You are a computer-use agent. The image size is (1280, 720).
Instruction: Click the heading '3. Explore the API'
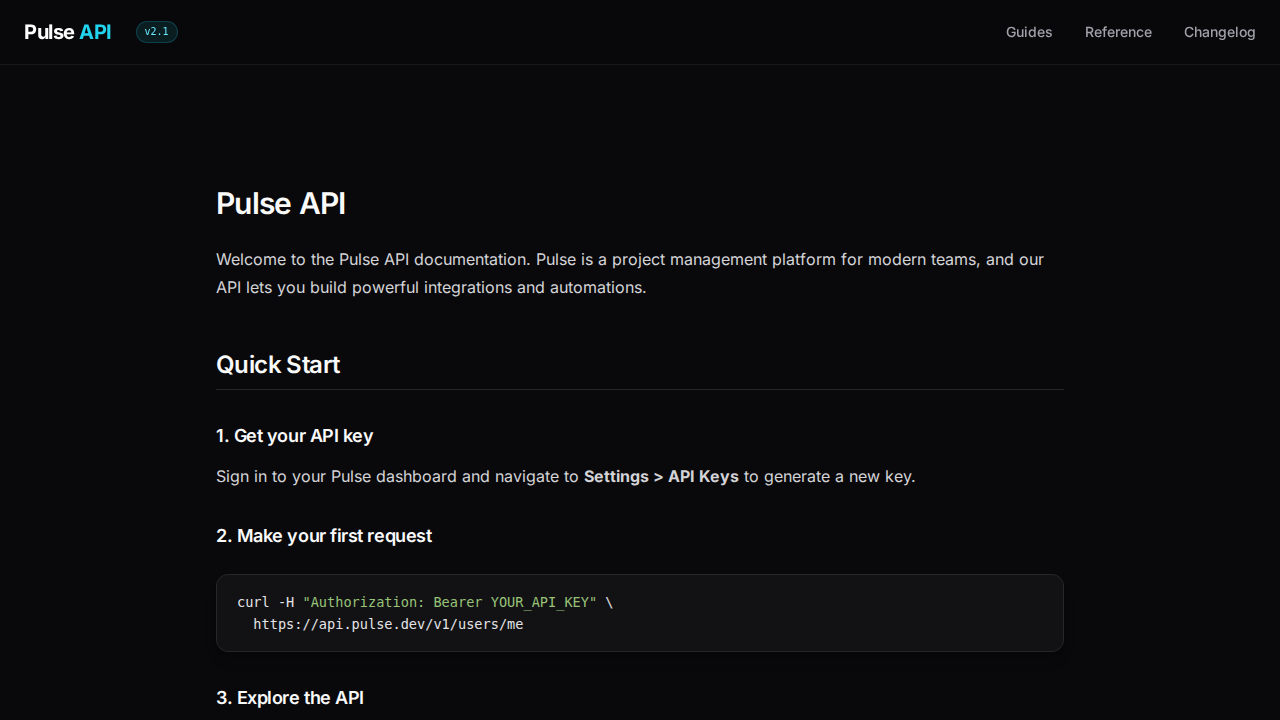[x=290, y=698]
